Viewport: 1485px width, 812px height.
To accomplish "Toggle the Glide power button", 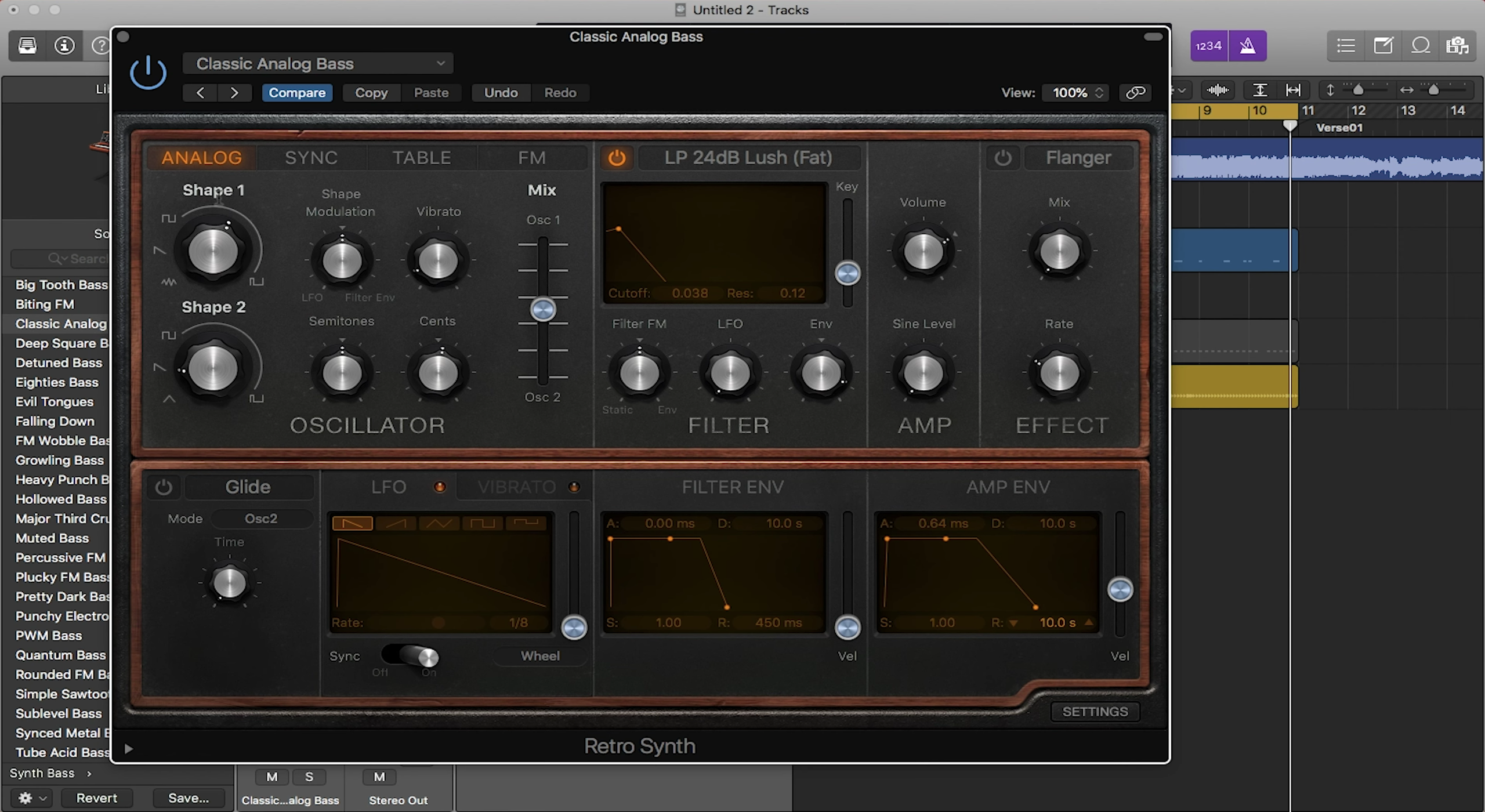I will click(163, 487).
